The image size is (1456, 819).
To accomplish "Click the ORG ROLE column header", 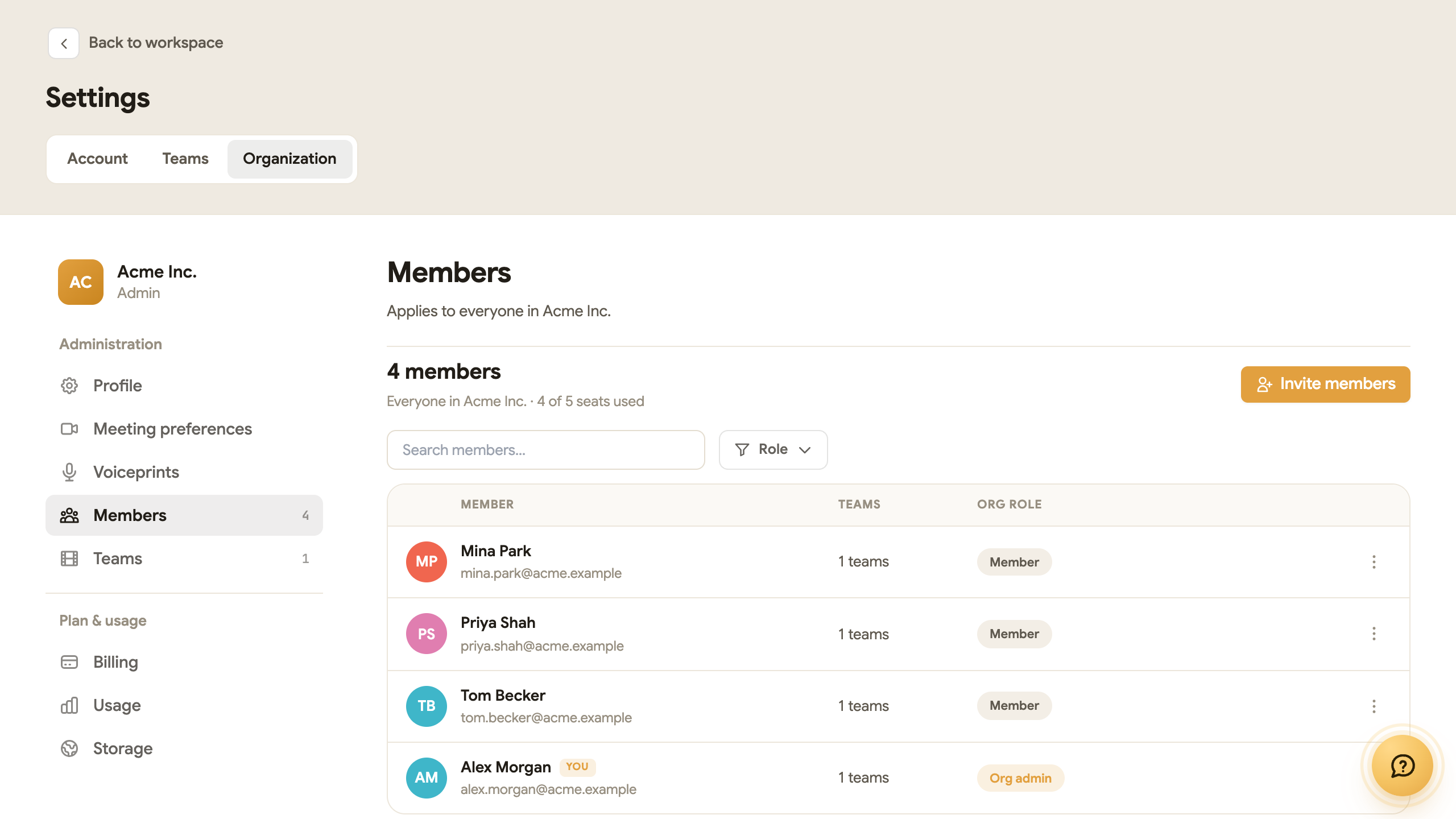I will coord(1010,504).
